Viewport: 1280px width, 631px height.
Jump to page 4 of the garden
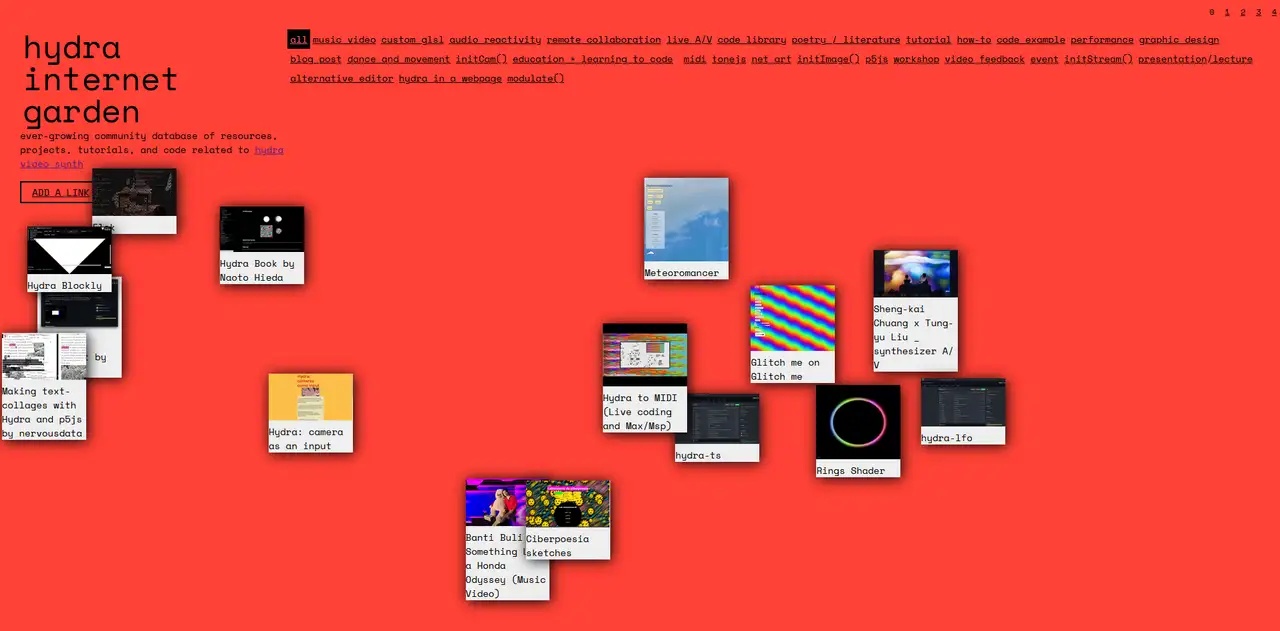pos(1272,11)
